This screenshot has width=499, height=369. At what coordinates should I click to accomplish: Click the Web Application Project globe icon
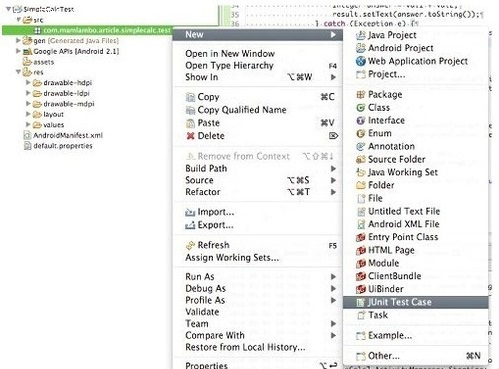pyautogui.click(x=361, y=61)
